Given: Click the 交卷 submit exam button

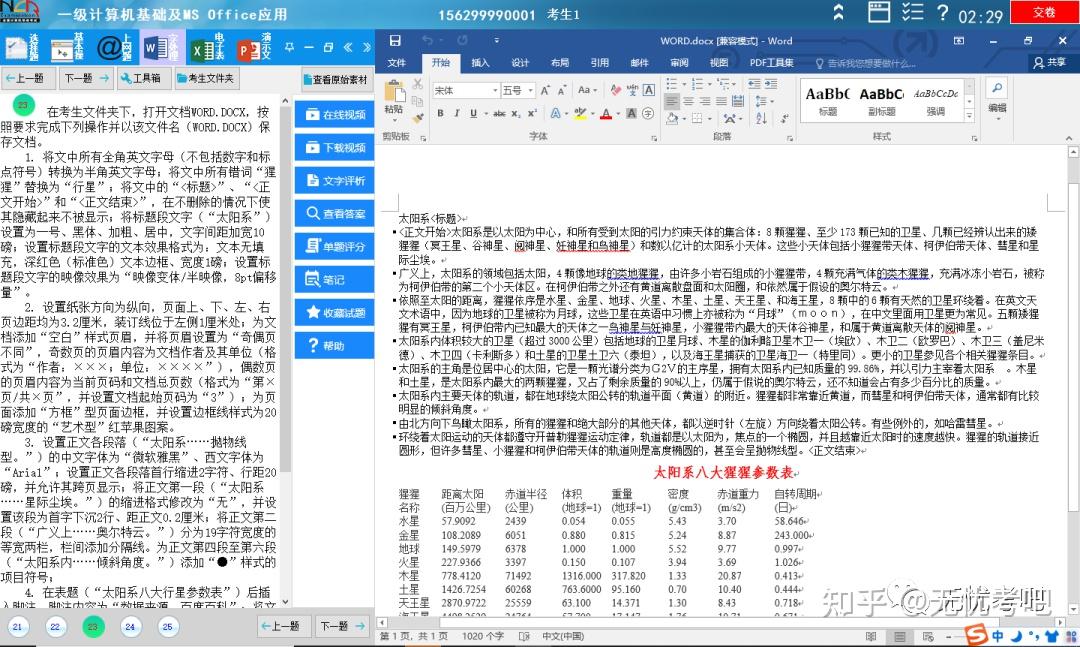Looking at the screenshot, I should pyautogui.click(x=1044, y=12).
